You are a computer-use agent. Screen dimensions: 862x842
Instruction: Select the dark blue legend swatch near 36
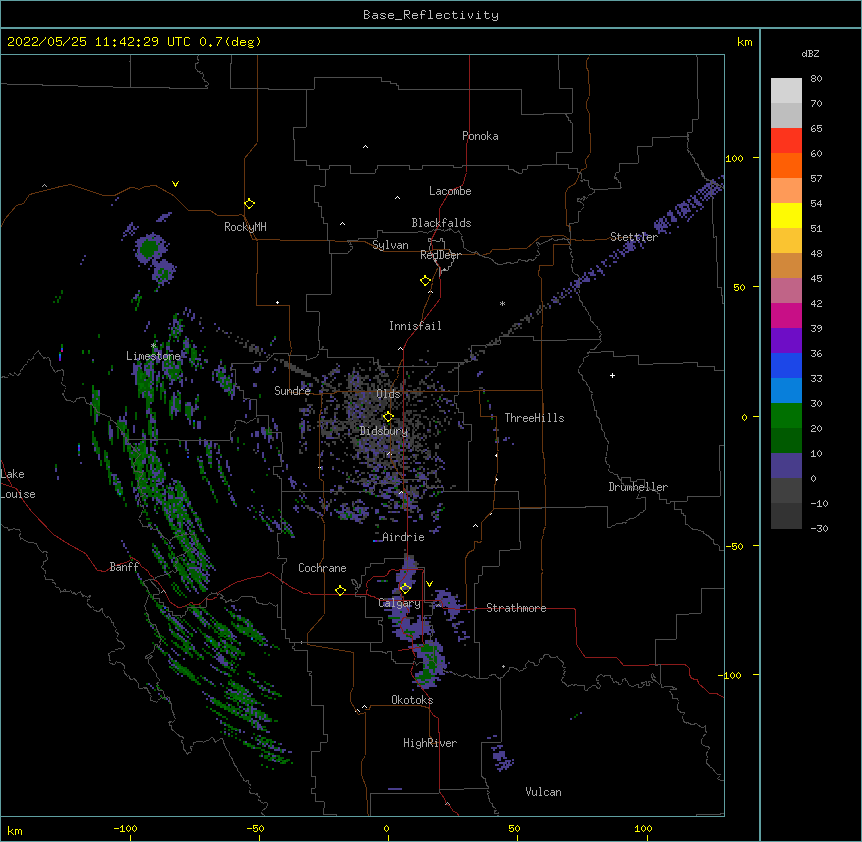tap(786, 365)
